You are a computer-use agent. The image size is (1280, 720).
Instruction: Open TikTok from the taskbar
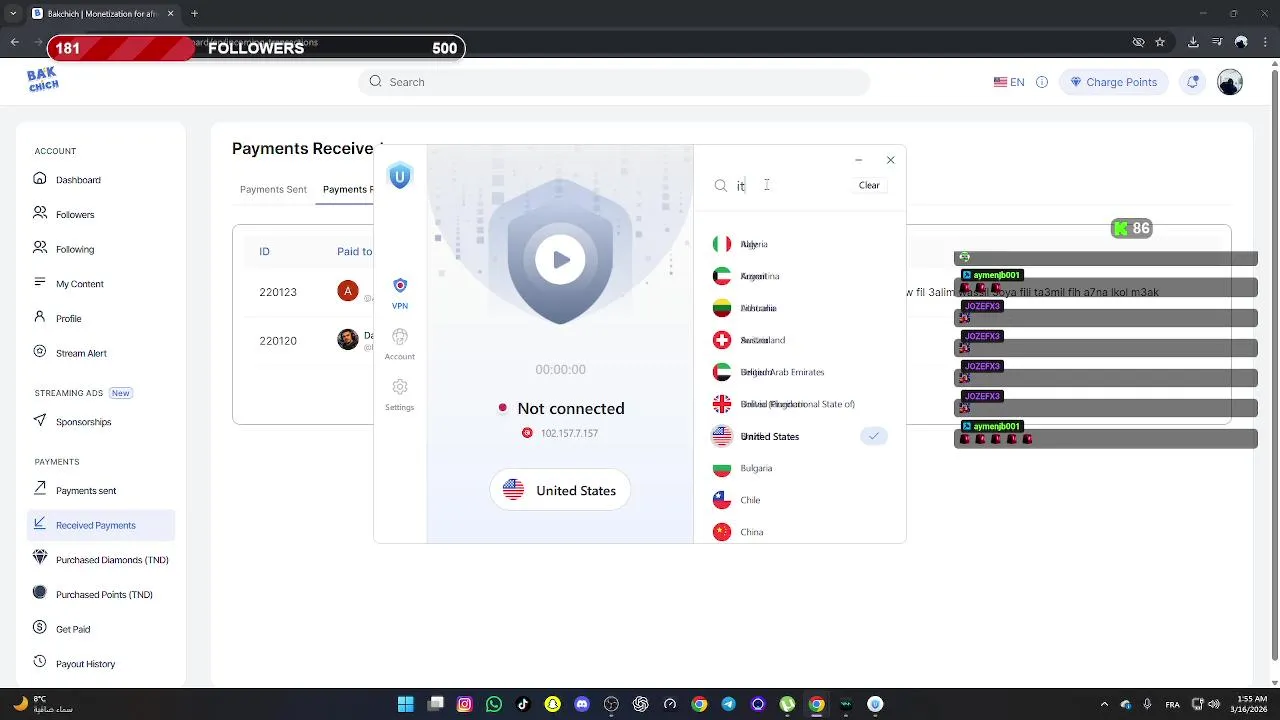pyautogui.click(x=523, y=704)
